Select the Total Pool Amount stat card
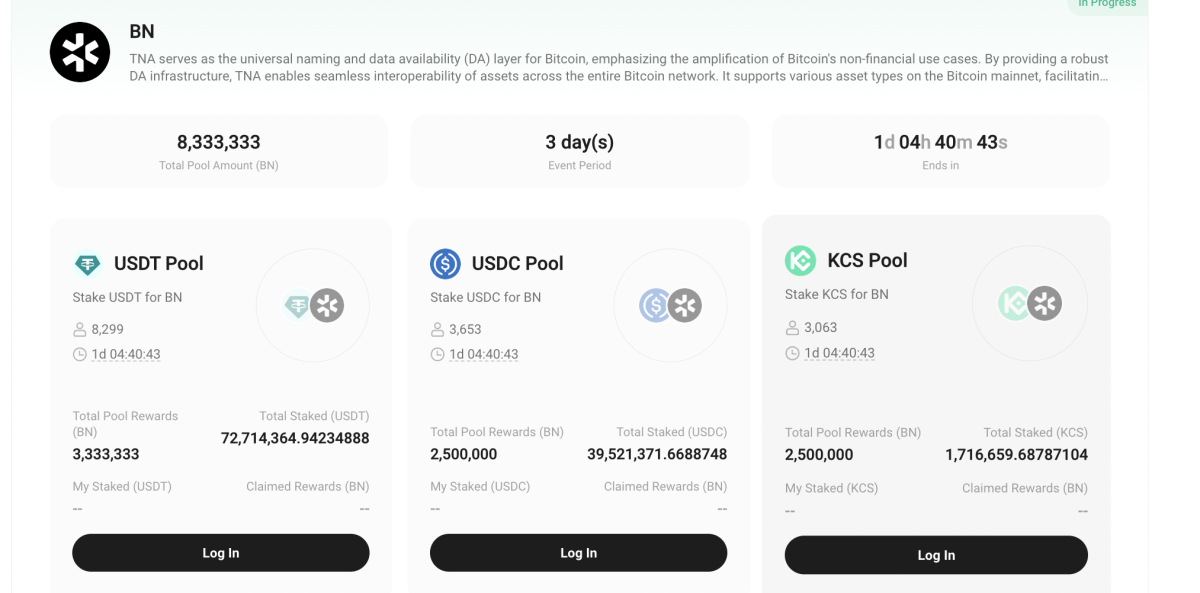Screen dimensions: 1200x593 click(219, 150)
